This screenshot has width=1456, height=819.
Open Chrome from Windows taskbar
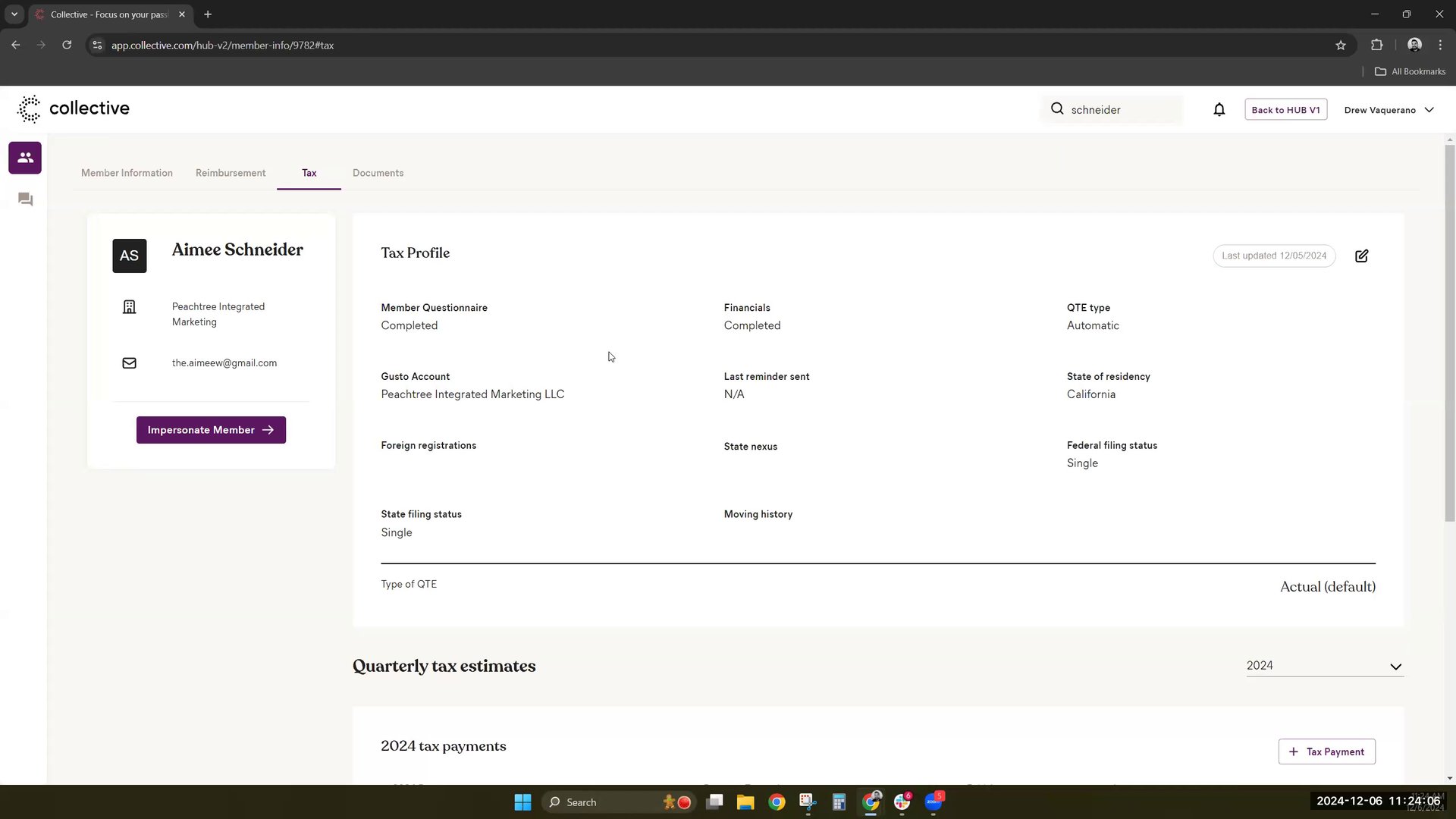(x=777, y=802)
